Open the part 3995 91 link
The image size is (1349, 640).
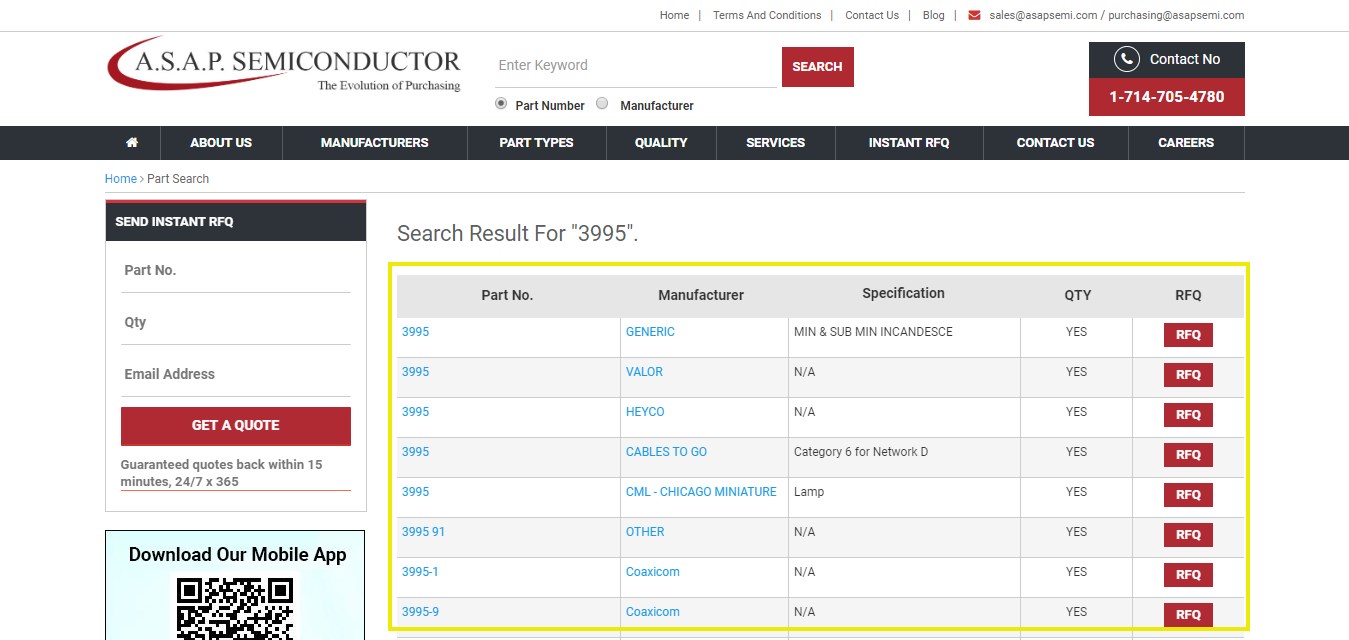tap(423, 532)
